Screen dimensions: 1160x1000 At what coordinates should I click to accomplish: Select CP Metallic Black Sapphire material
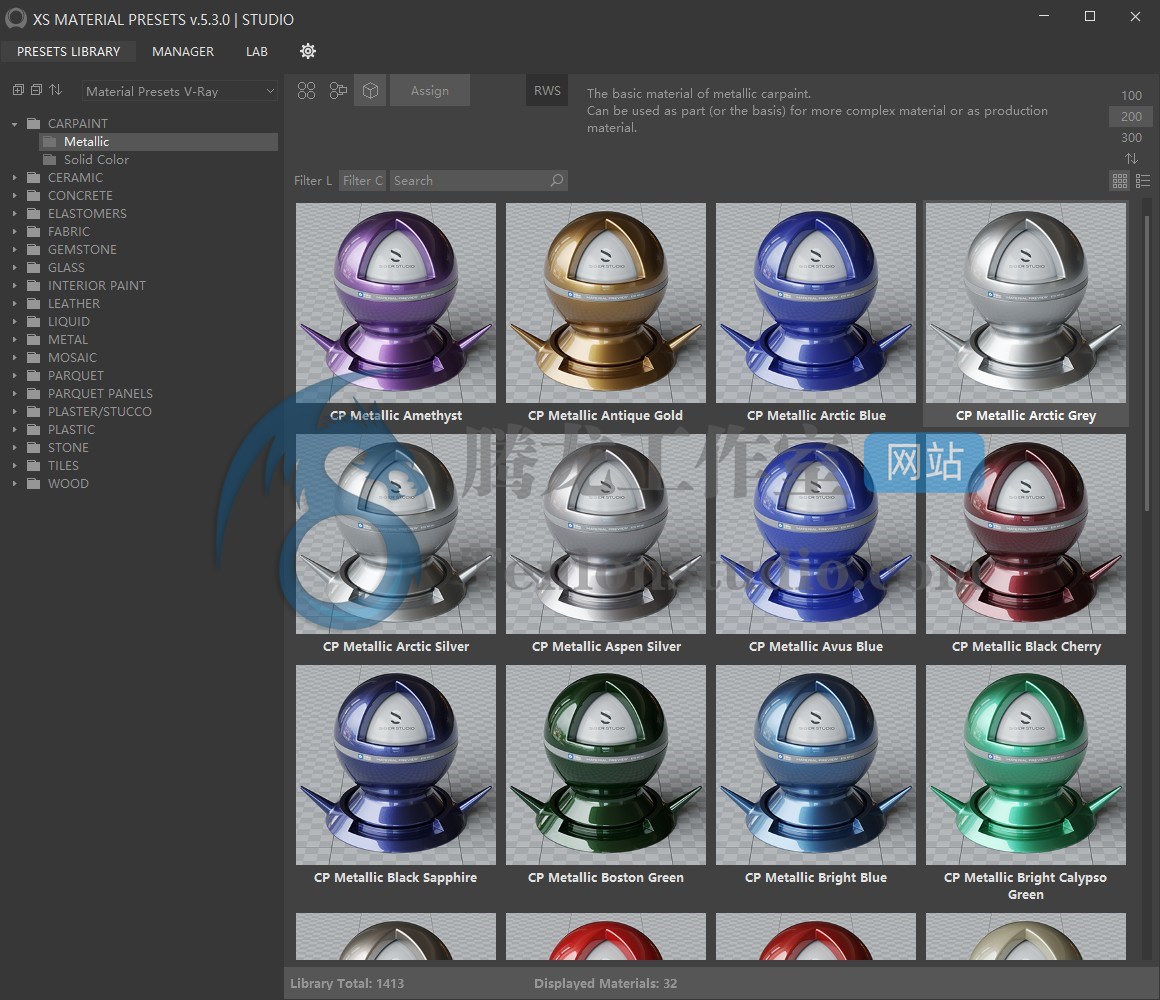tap(396, 765)
